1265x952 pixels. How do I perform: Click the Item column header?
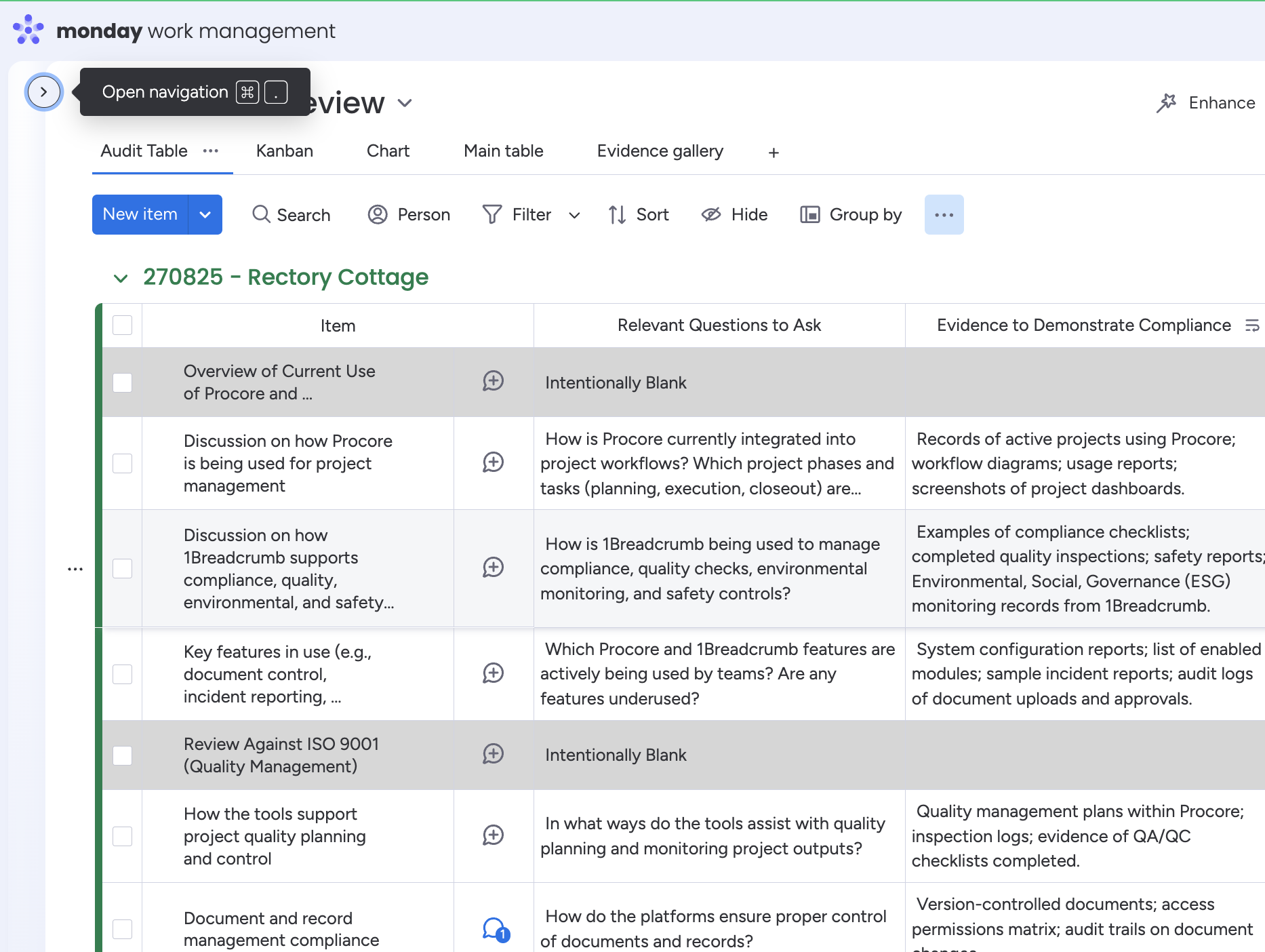(338, 325)
